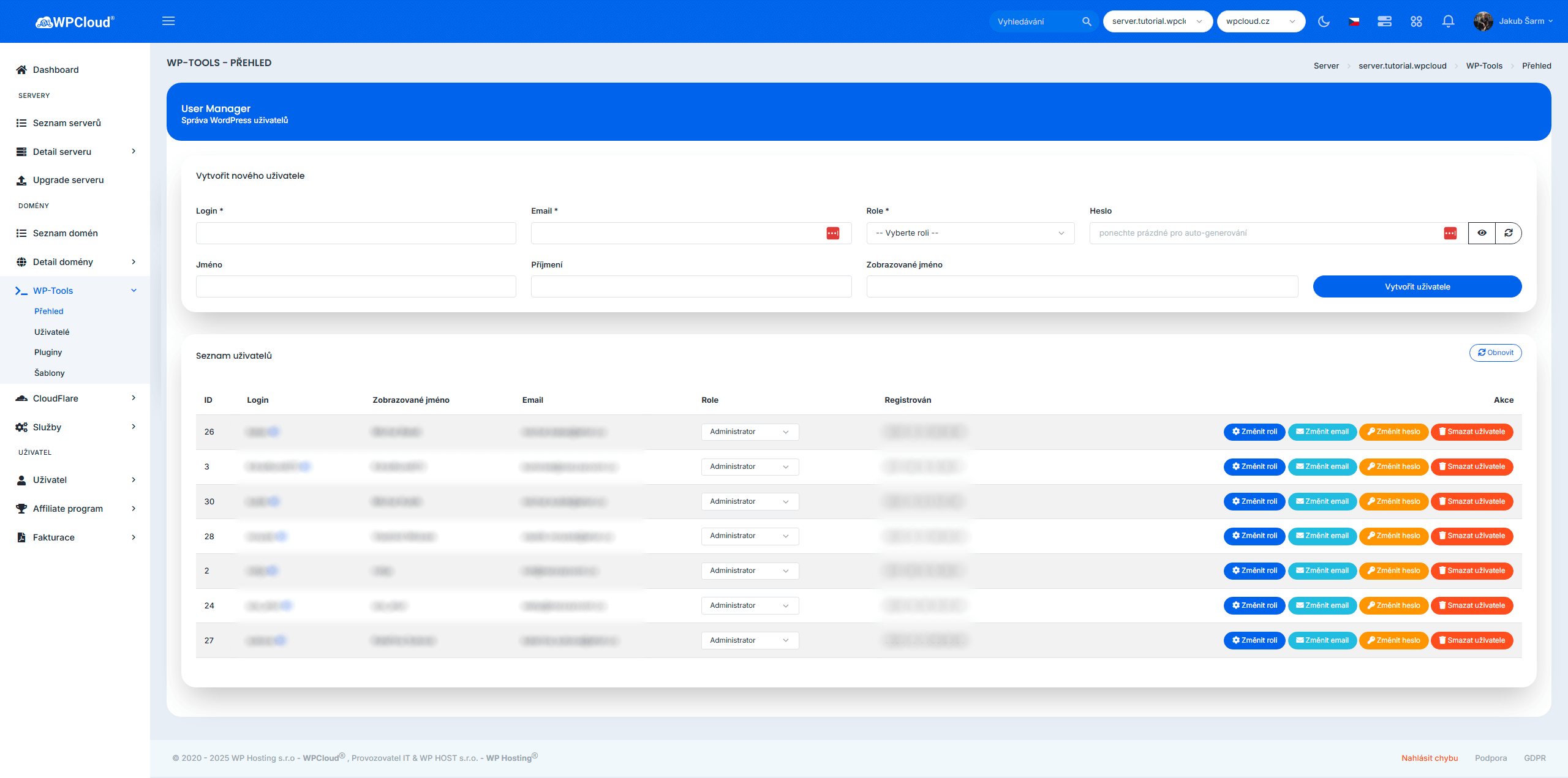The width and height of the screenshot is (1568, 778).
Task: Click 'Smazat uživatele' for user ID 27
Action: coord(1471,640)
